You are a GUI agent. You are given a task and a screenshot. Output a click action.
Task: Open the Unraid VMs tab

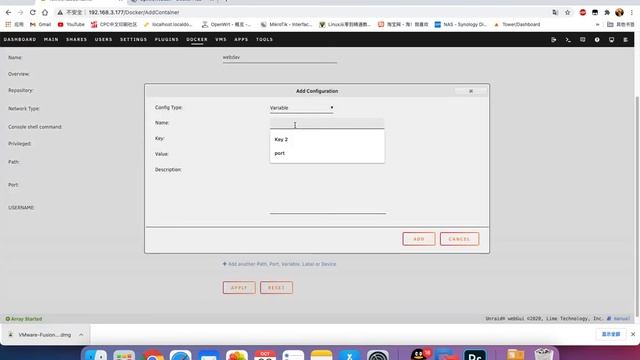[221, 40]
